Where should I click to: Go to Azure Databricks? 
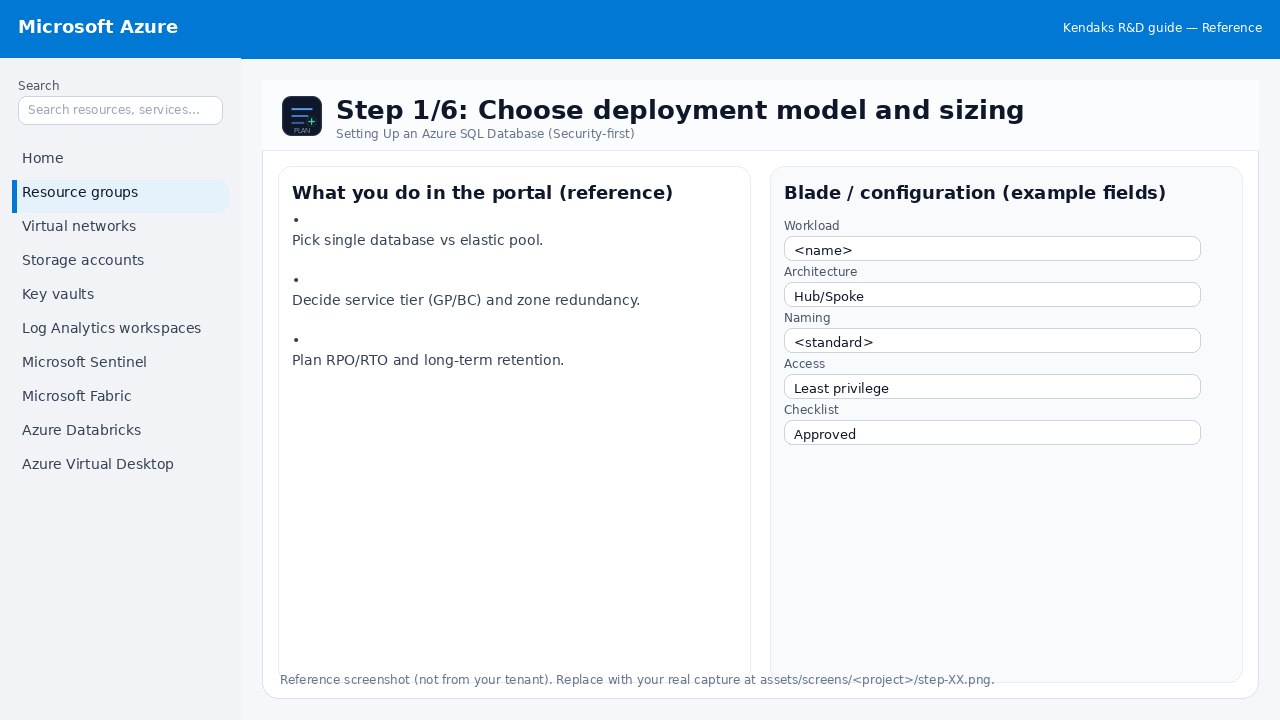(120, 430)
